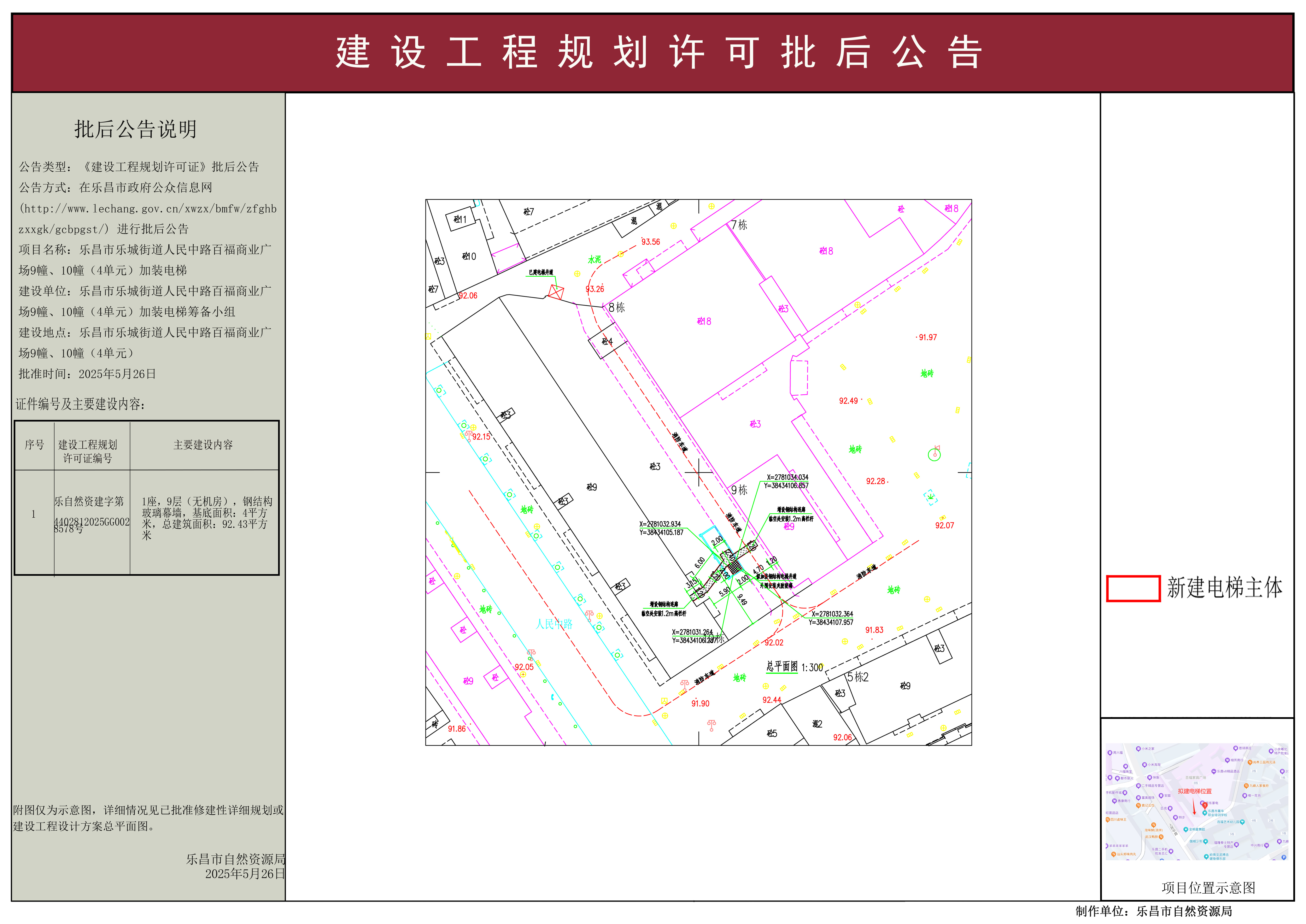Click the elevation point 92.49
This screenshot has height=924, width=1306.
848,401
